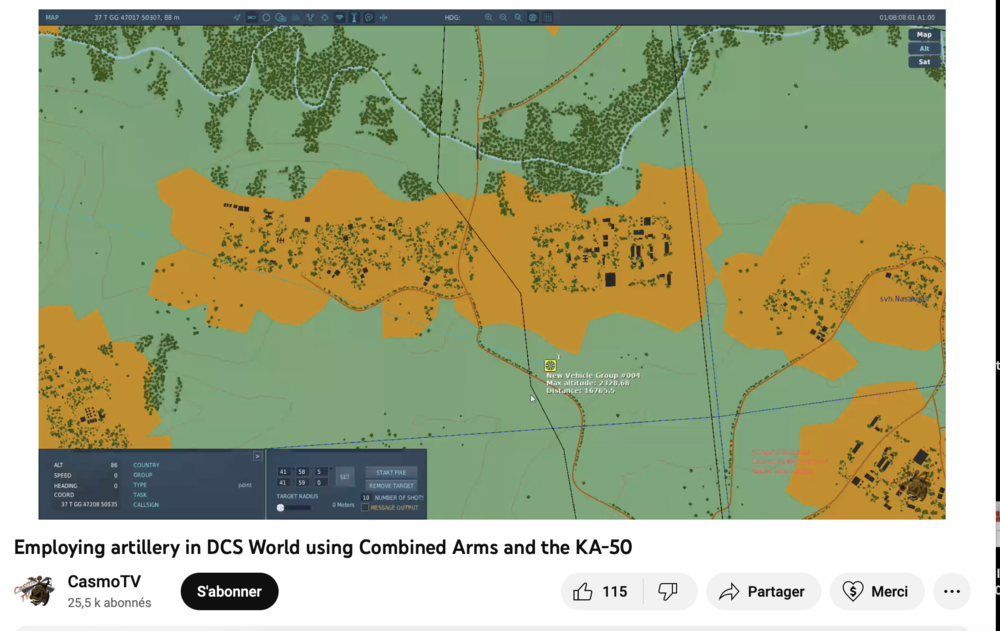Click first-row seconds field showing 5
Screen dimensions: 1000x631
tap(321, 472)
